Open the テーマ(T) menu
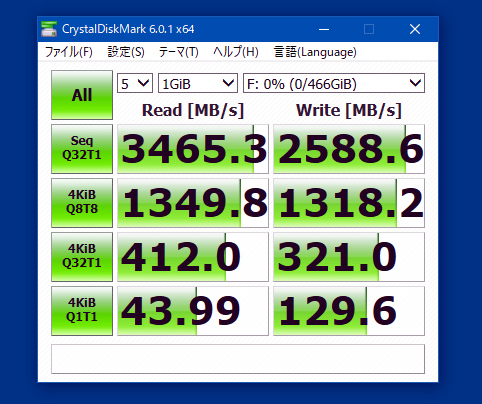 click(x=179, y=52)
